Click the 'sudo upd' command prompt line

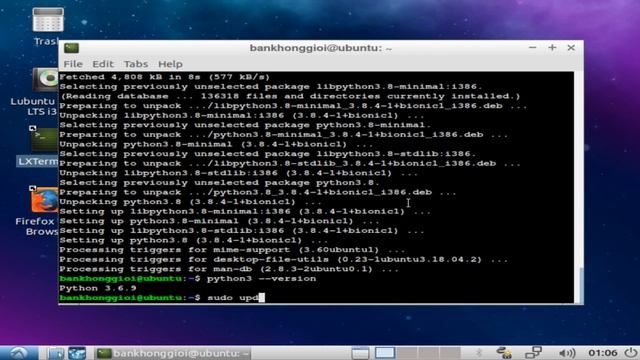click(x=162, y=298)
